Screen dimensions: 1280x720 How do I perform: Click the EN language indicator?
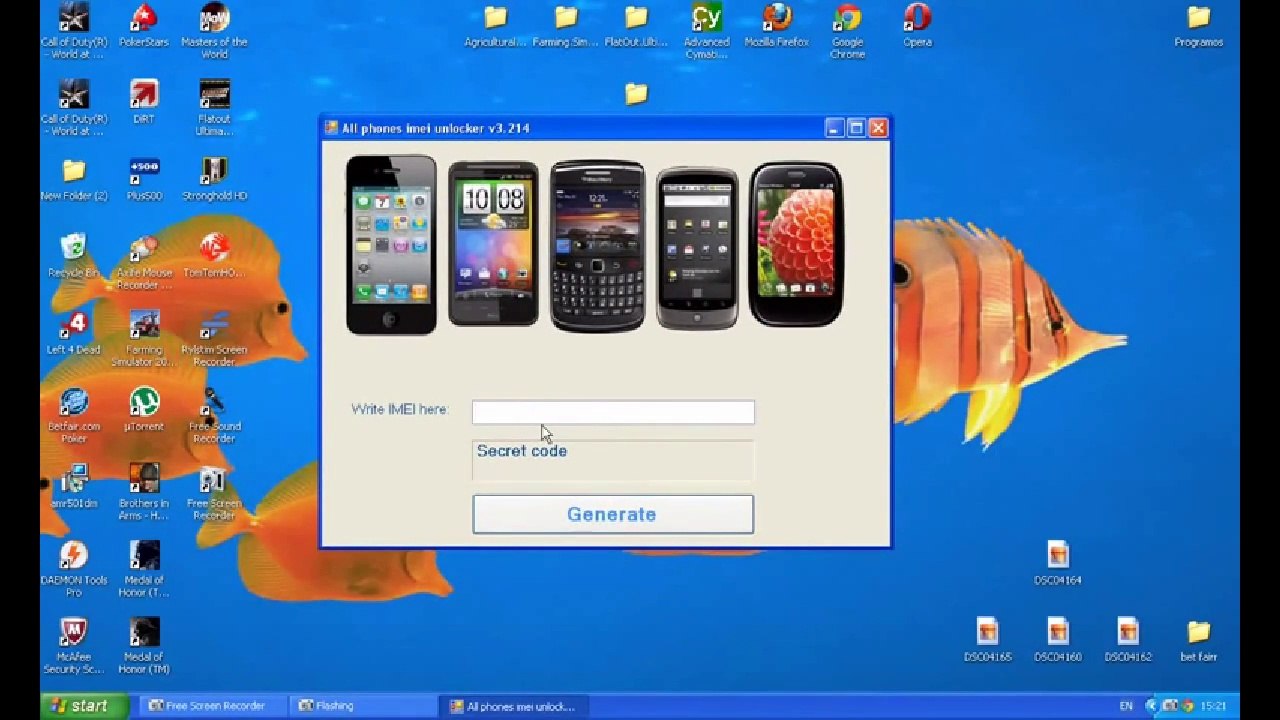(1126, 706)
